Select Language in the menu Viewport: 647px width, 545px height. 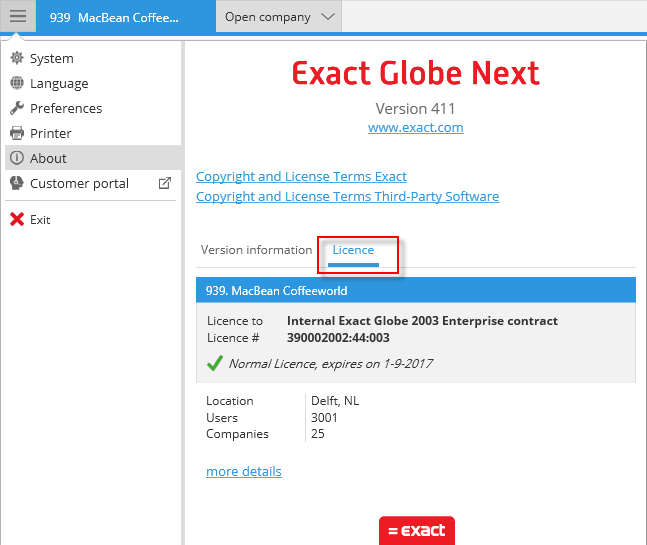[x=93, y=83]
